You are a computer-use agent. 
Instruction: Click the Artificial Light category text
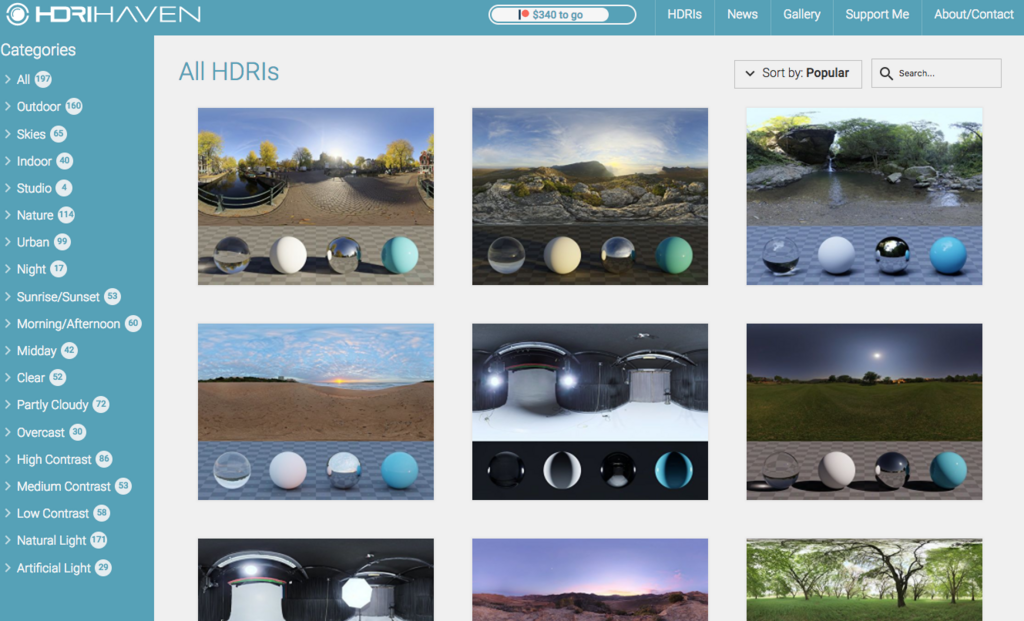pyautogui.click(x=54, y=568)
